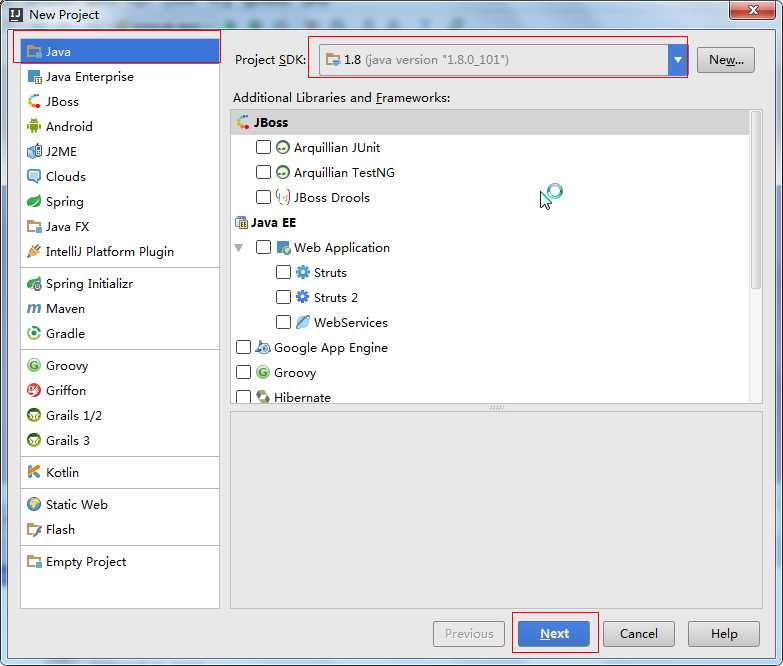Select the Java project type icon
The image size is (783, 666).
click(34, 51)
